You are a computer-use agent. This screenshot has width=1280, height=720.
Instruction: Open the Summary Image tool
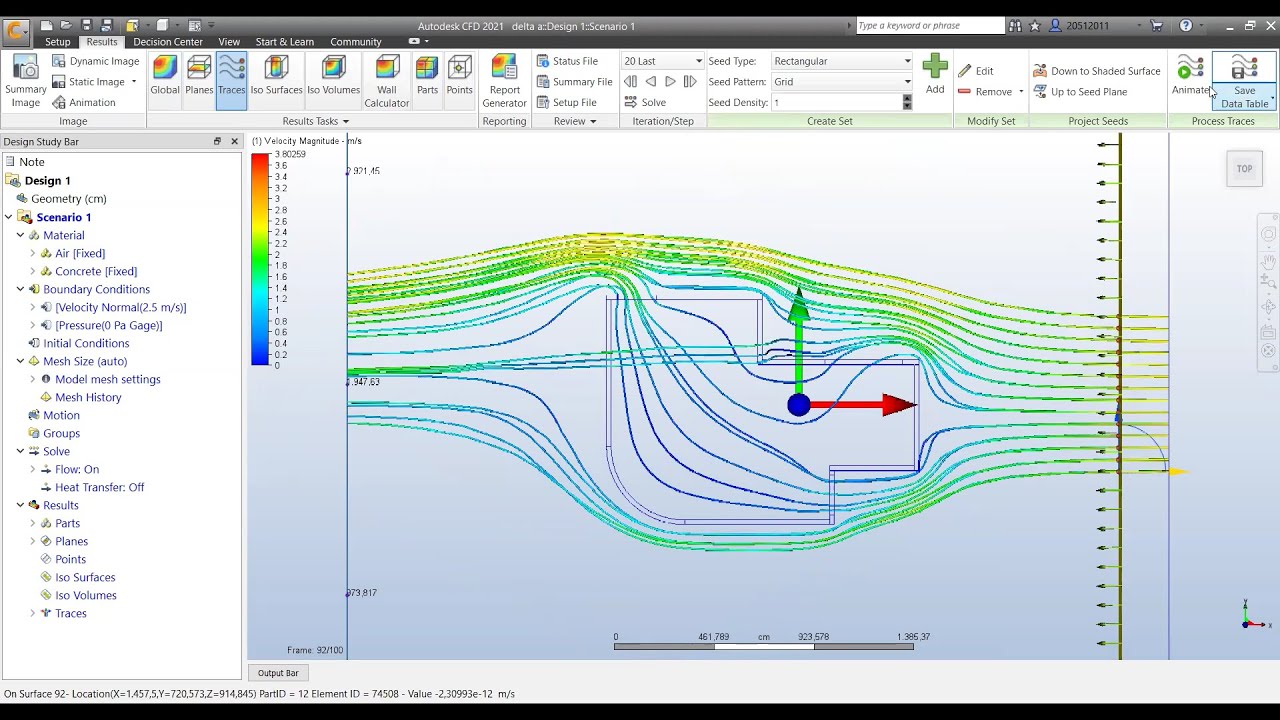tap(26, 82)
